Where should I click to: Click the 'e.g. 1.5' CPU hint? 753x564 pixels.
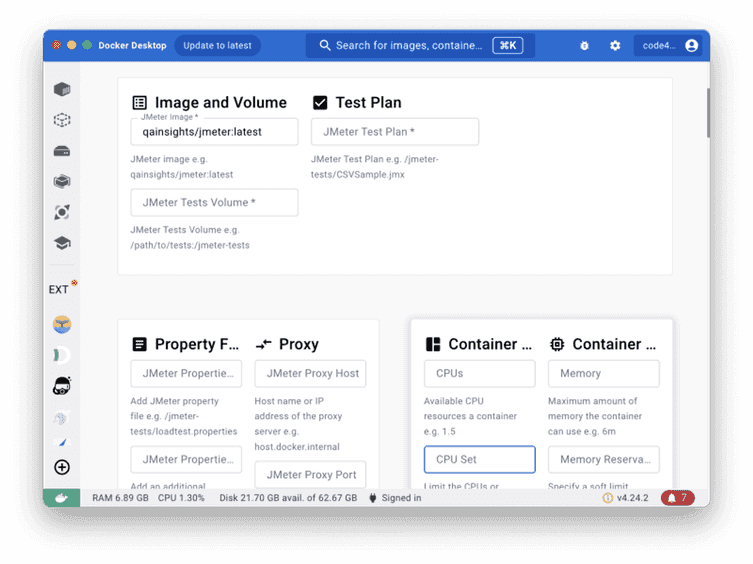tap(439, 432)
